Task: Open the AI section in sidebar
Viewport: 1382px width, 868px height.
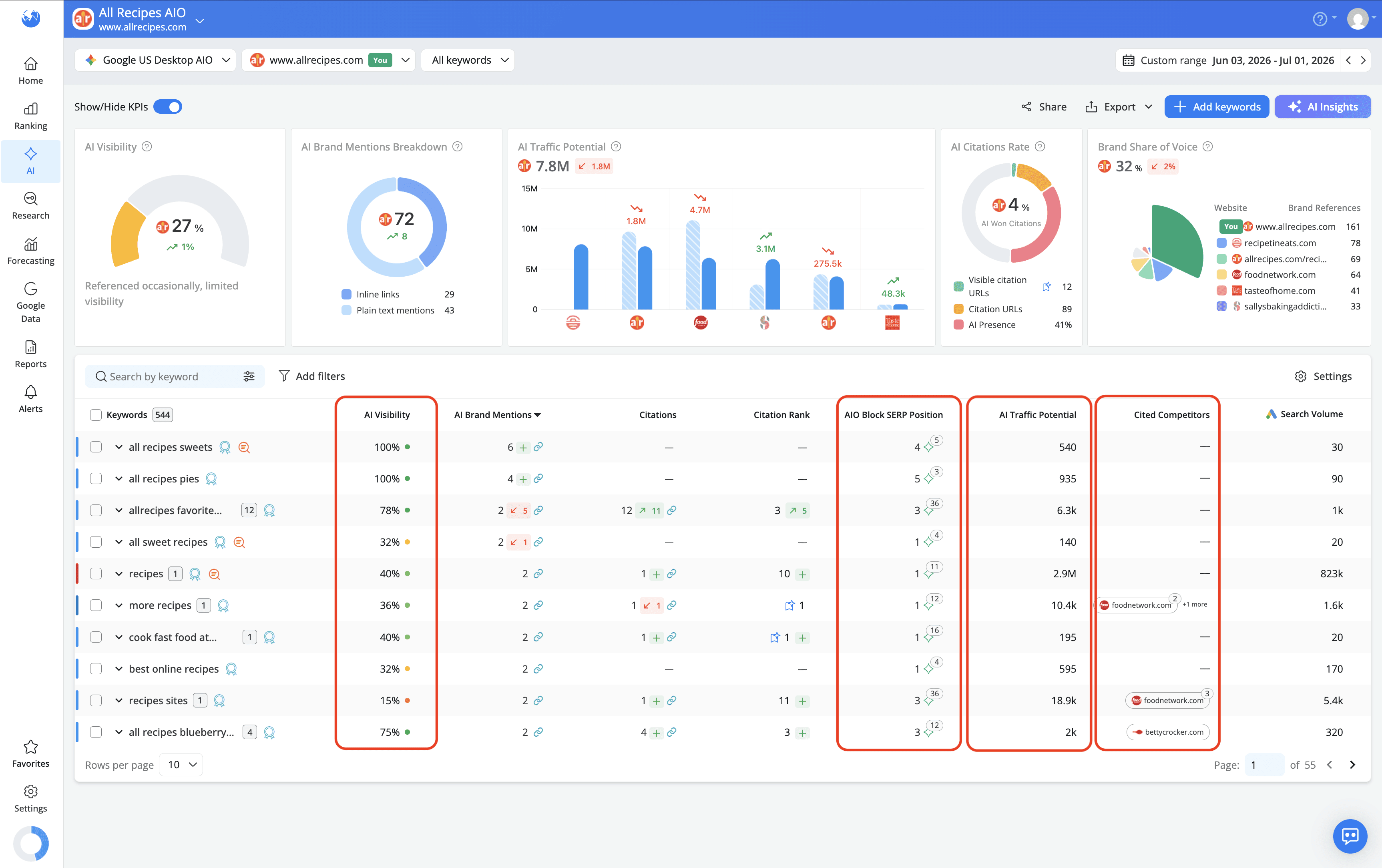Action: click(x=30, y=161)
